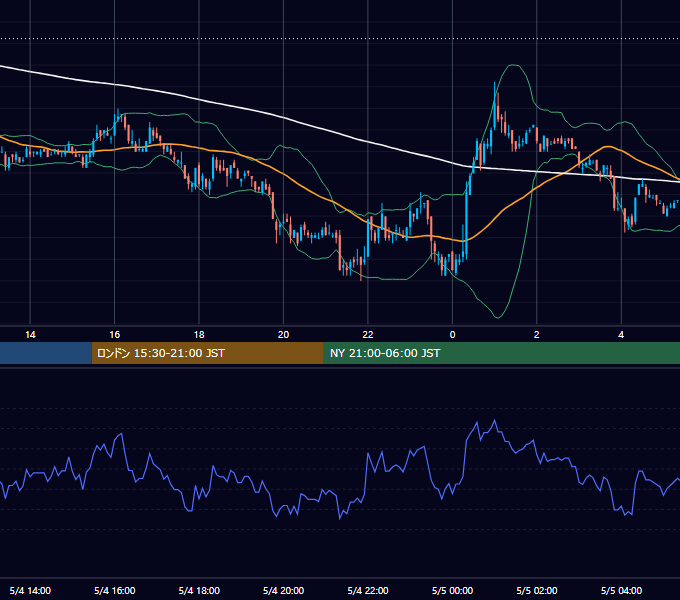Click the London 15:30-21:00 JST session bar
The width and height of the screenshot is (680, 600).
coord(208,353)
